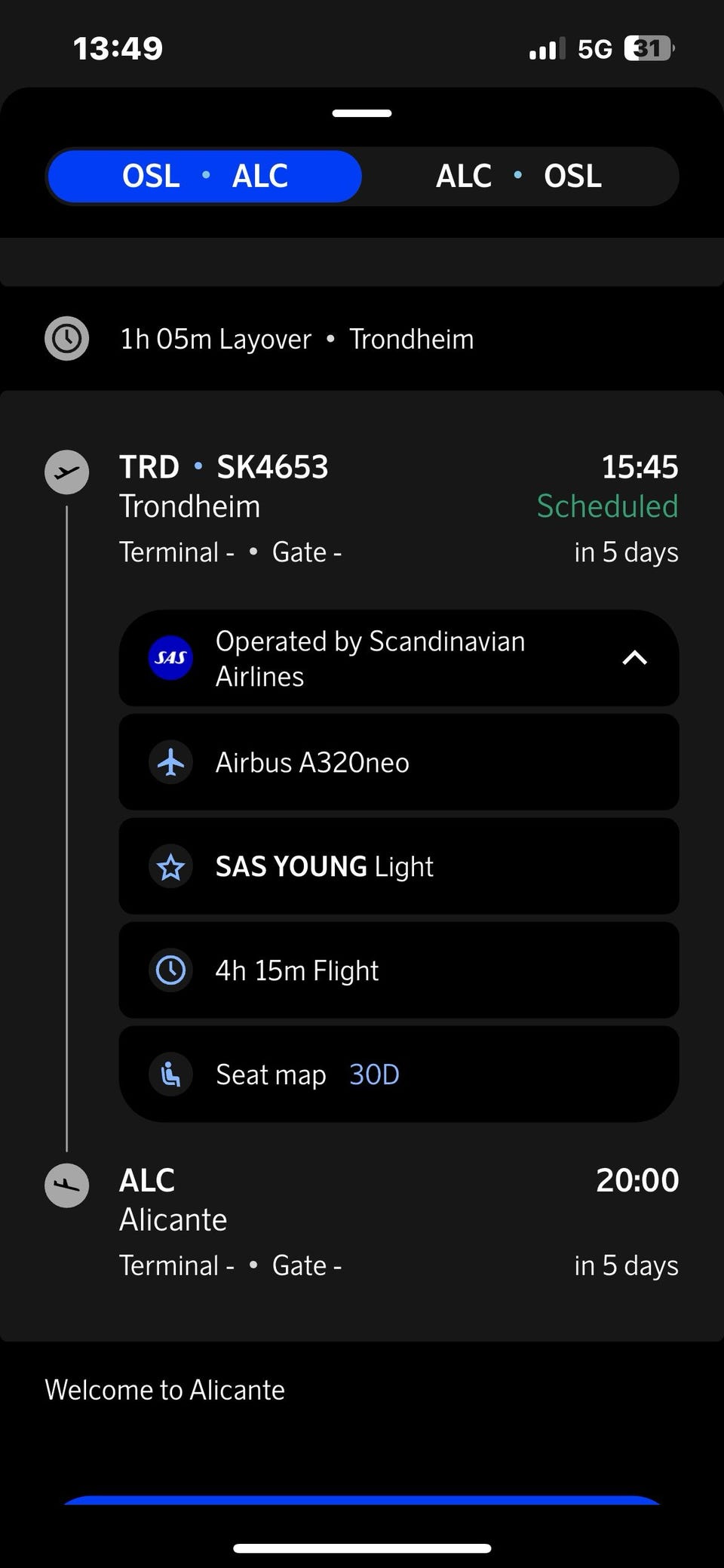
Task: Tap the Alicante arrival plane icon
Action: (x=67, y=1185)
